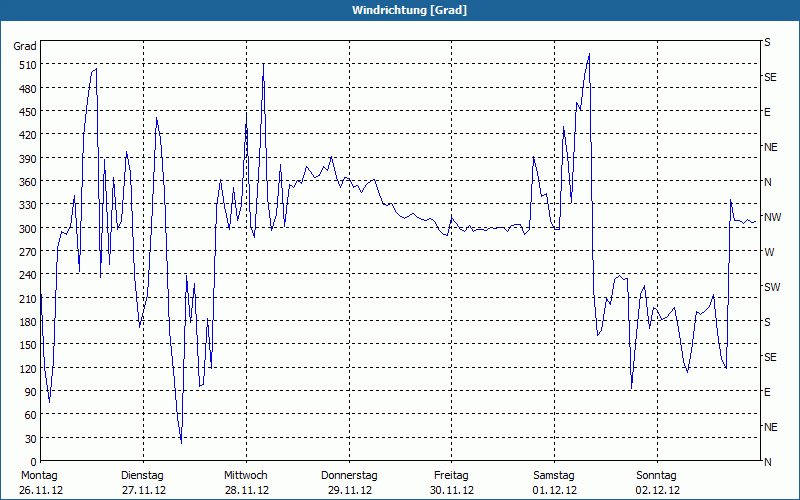Screen dimensions: 800x500
Task: Select the date 30.11.12
Action: [452, 490]
